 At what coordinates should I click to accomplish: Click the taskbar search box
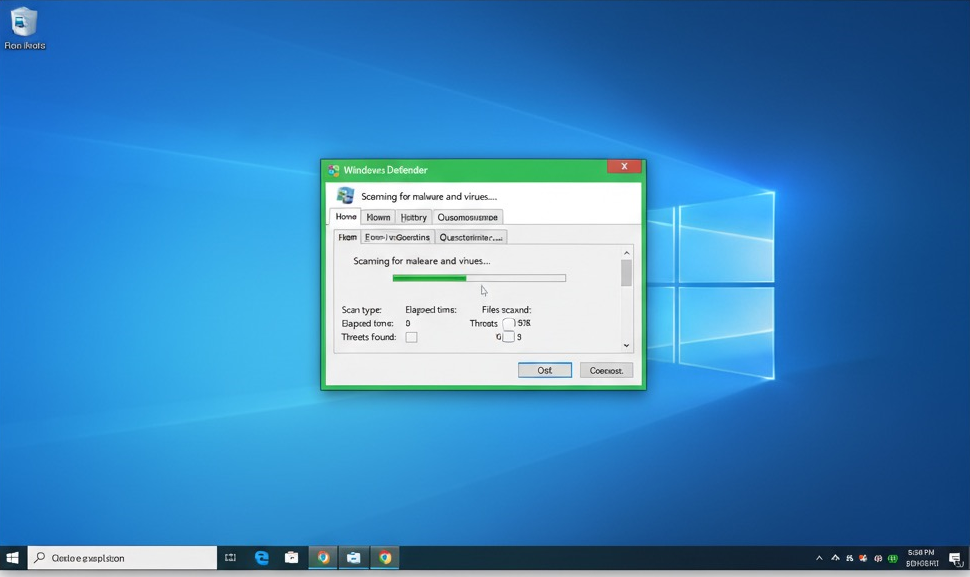click(x=122, y=558)
